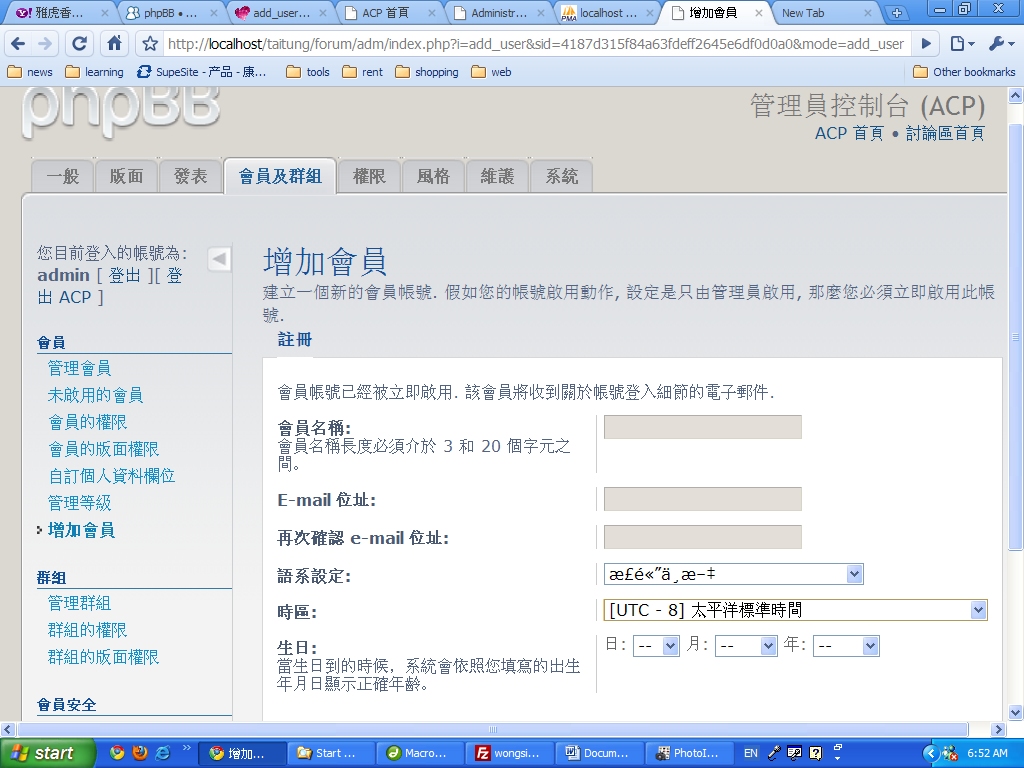Image resolution: width=1024 pixels, height=768 pixels.
Task: Launch Internet Explorer from quick launch
Action: tap(162, 753)
